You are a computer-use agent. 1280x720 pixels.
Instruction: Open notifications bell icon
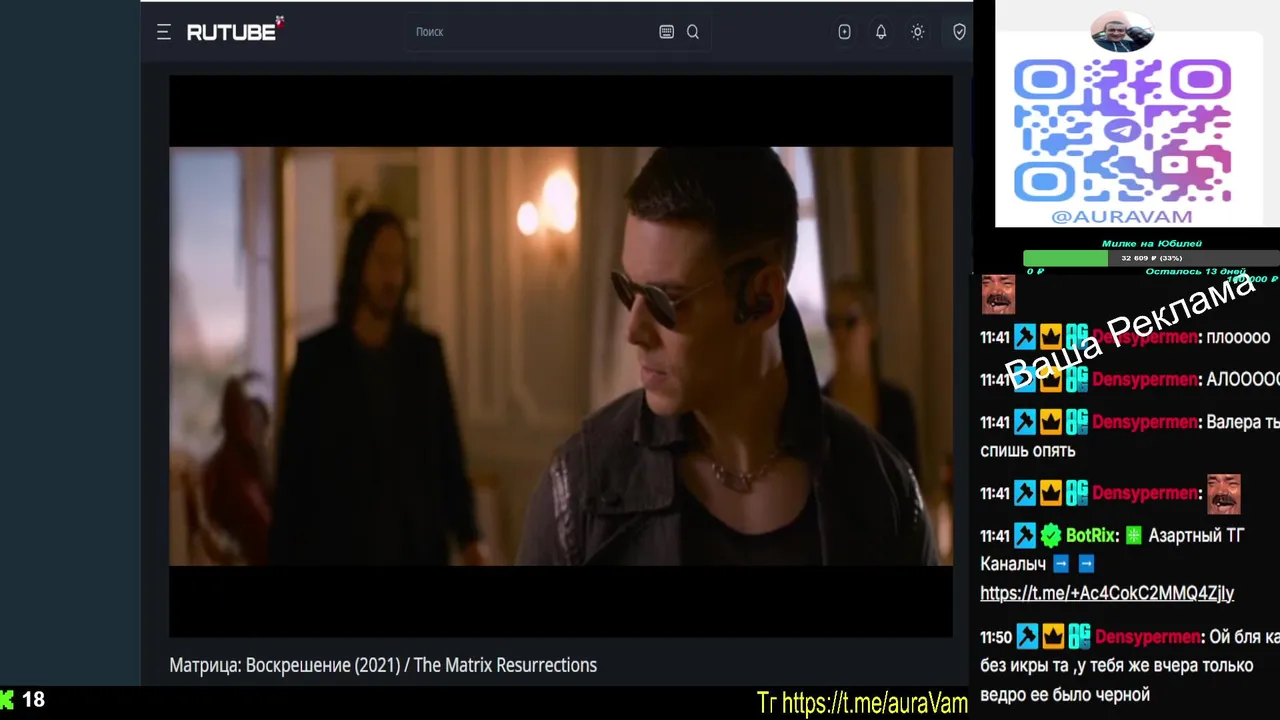pos(881,32)
